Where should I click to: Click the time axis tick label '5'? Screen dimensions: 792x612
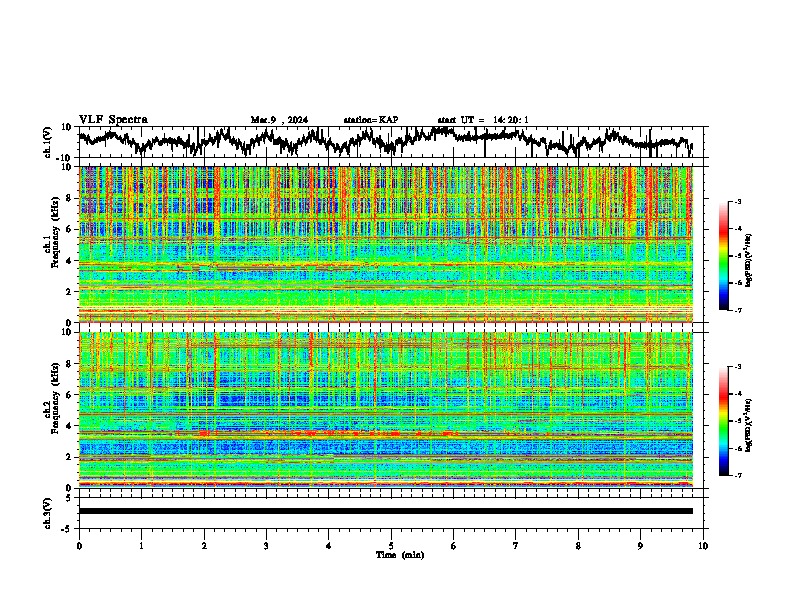coord(391,546)
